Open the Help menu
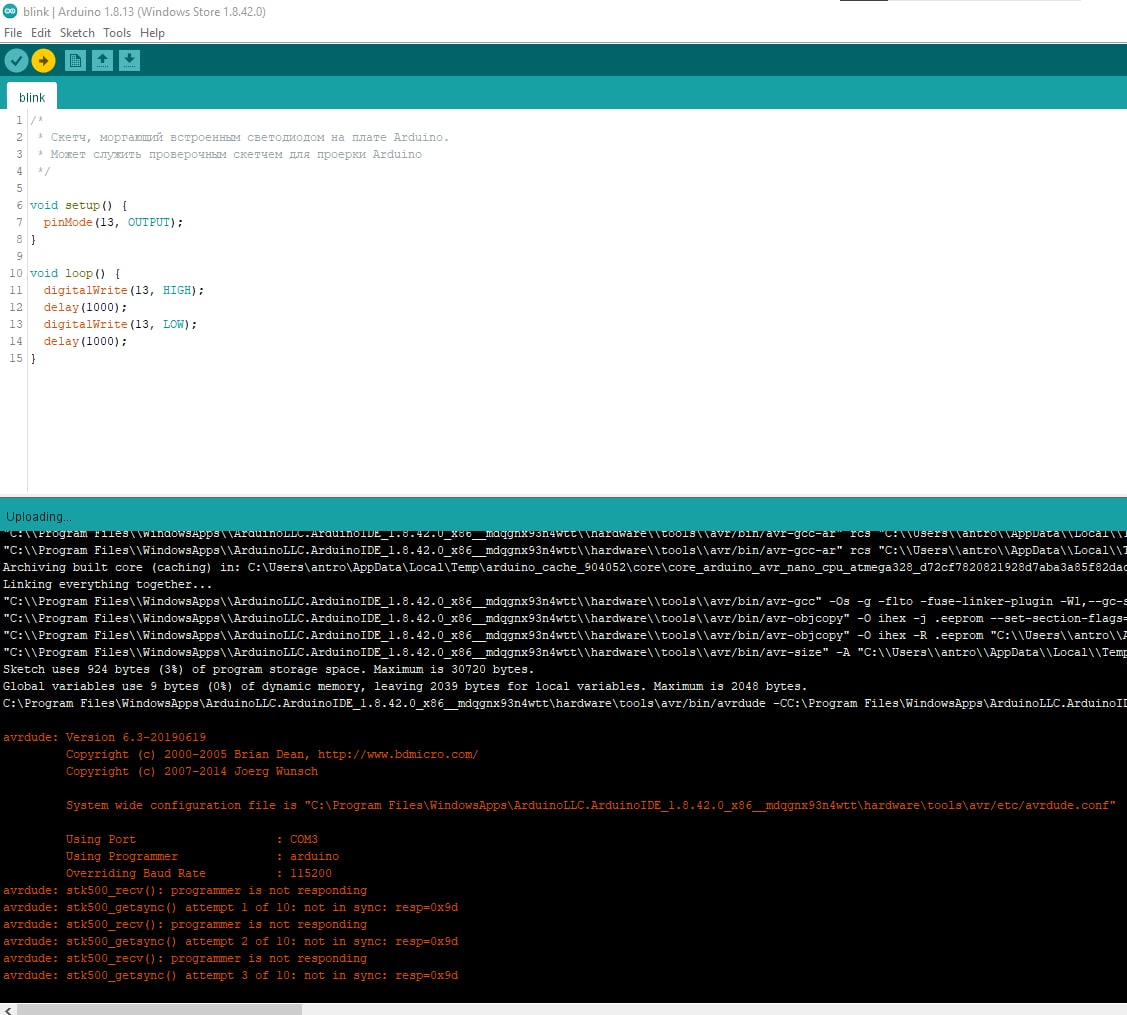 (152, 33)
